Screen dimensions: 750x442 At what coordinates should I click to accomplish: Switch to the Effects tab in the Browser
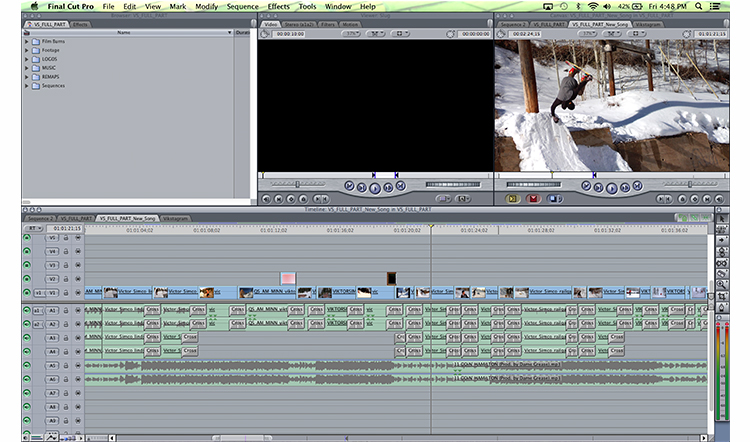[80, 24]
